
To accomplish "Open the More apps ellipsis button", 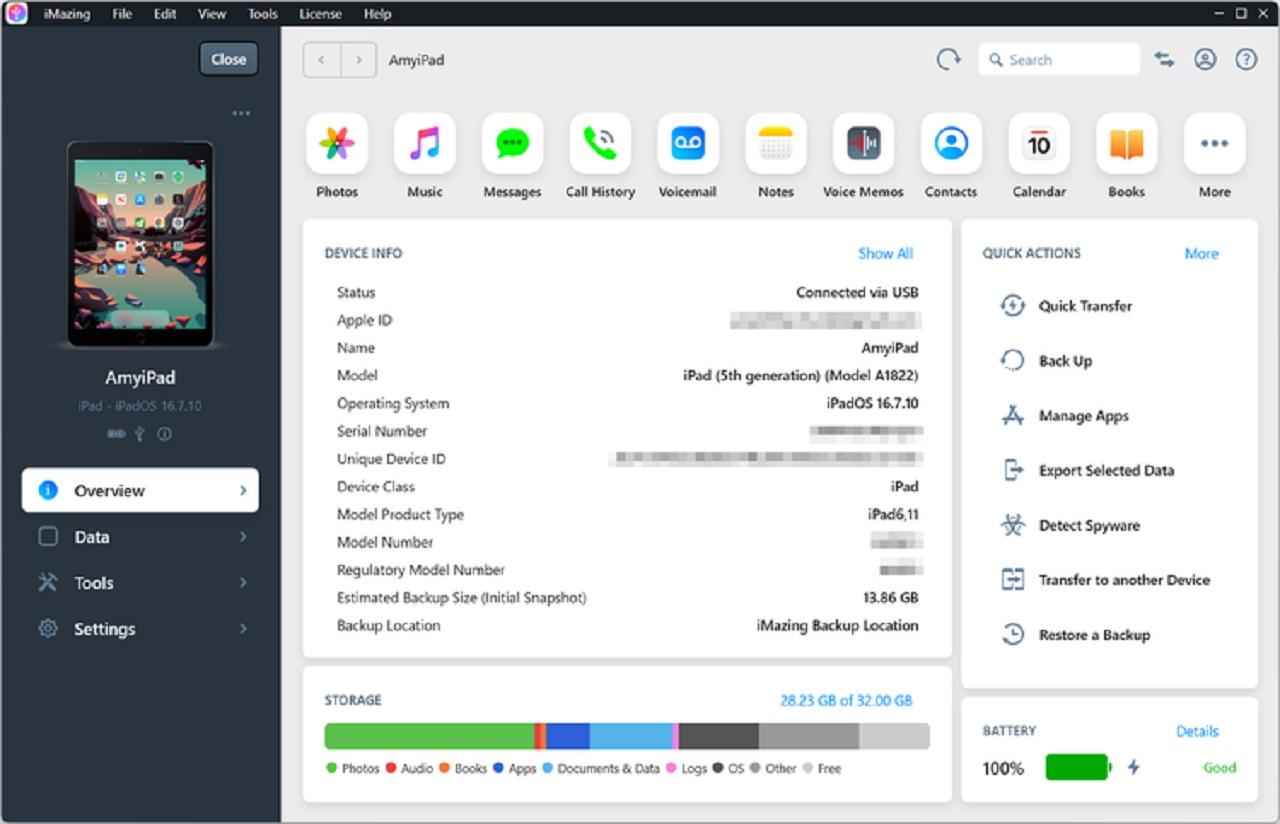I will (x=1214, y=144).
